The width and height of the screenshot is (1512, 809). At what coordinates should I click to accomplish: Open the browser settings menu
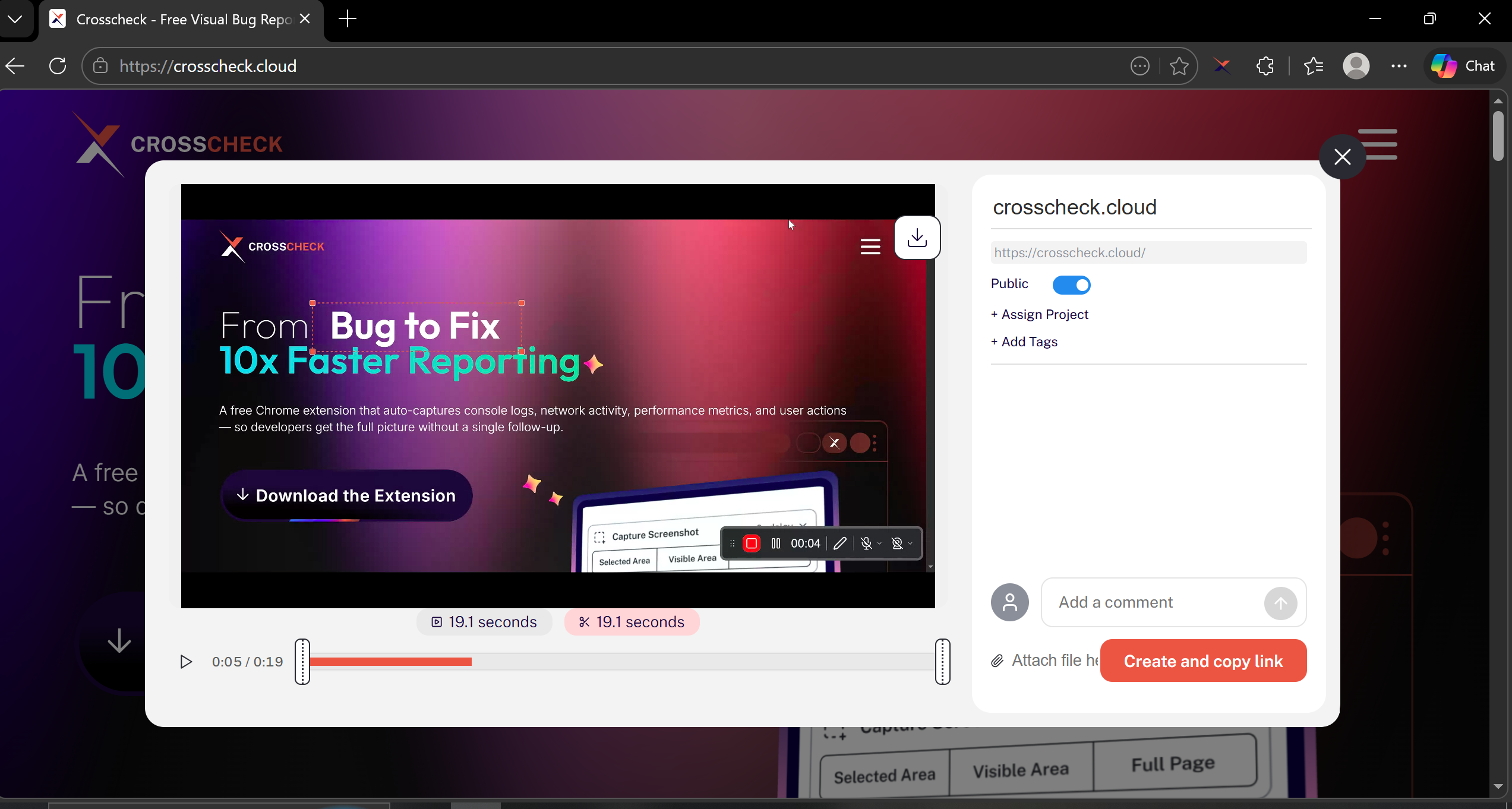tap(1400, 66)
